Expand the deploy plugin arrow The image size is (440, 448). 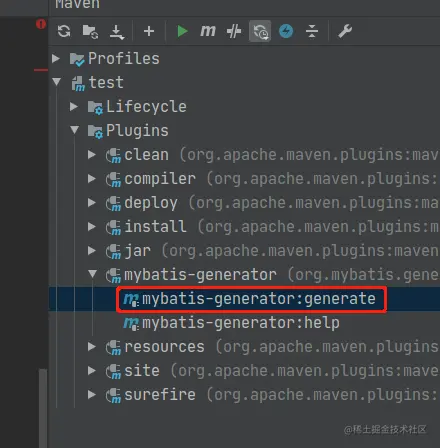tap(92, 202)
